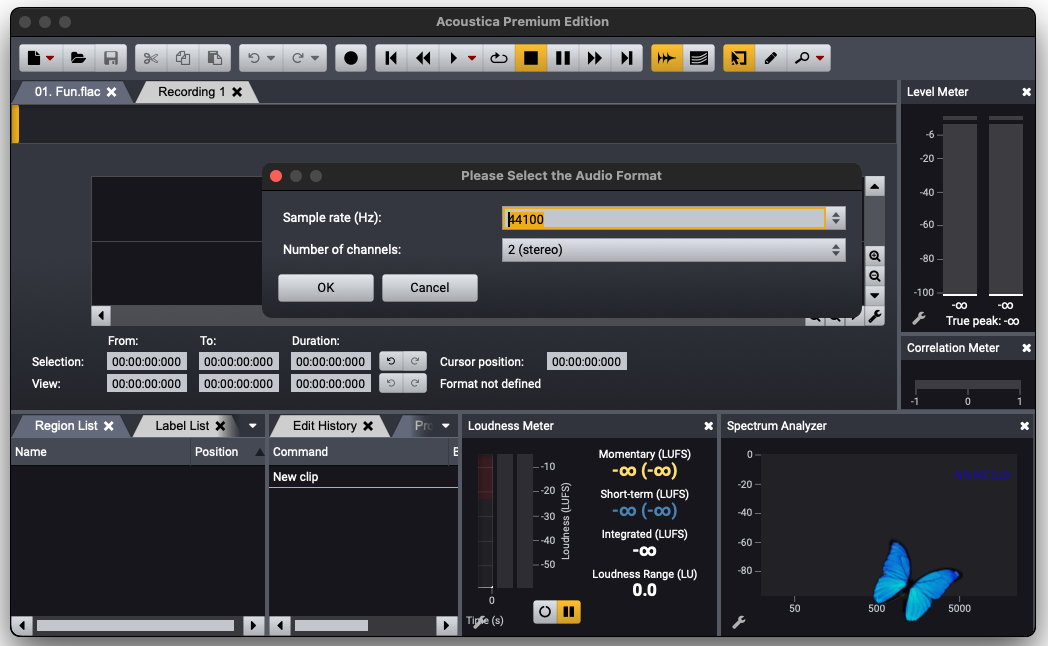The width and height of the screenshot is (1048, 646).
Task: Click the Cursor position time field
Action: pyautogui.click(x=586, y=361)
